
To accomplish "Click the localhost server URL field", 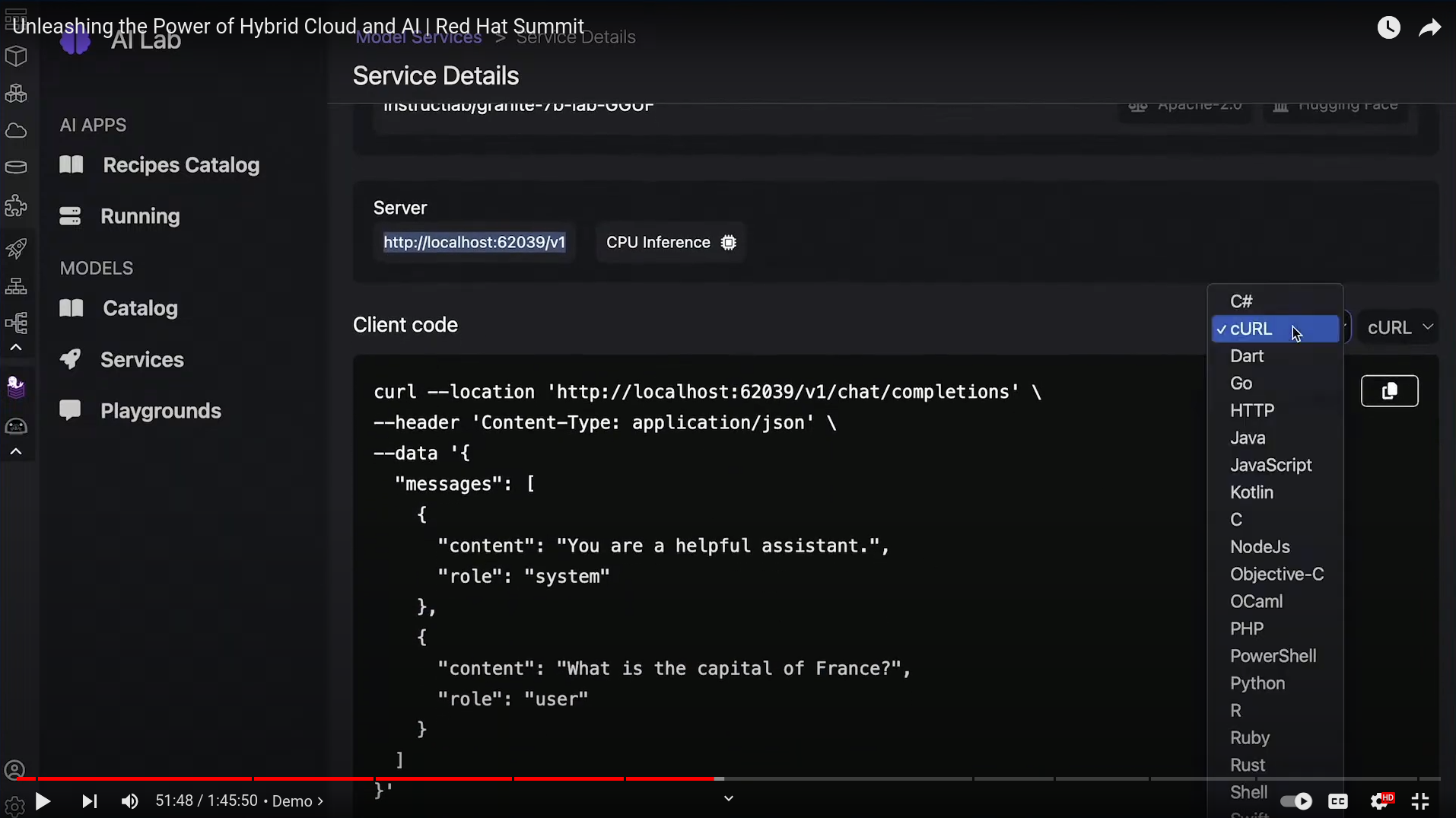I will (474, 243).
